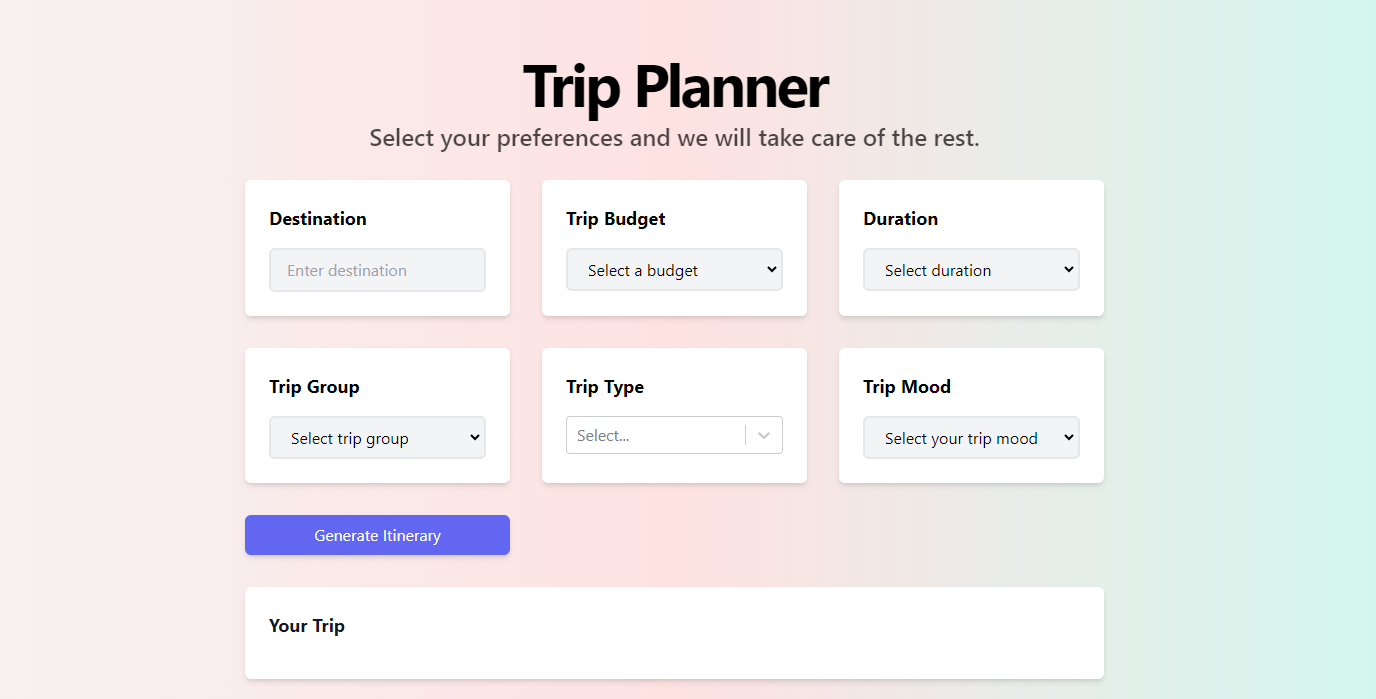
Task: Click the Select your preferences subtitle text
Action: 674,138
